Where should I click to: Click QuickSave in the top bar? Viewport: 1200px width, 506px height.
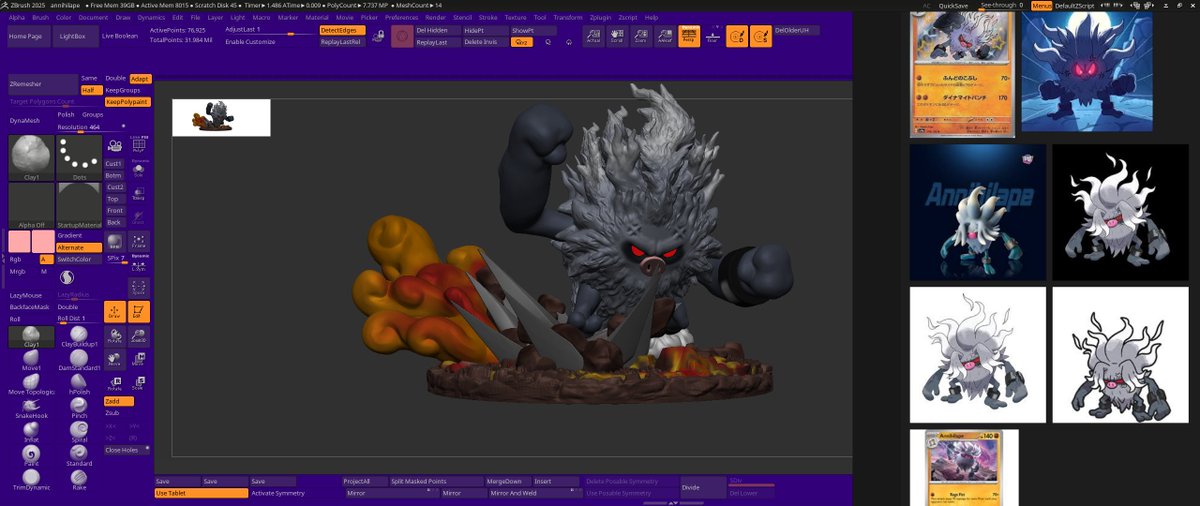coord(953,5)
